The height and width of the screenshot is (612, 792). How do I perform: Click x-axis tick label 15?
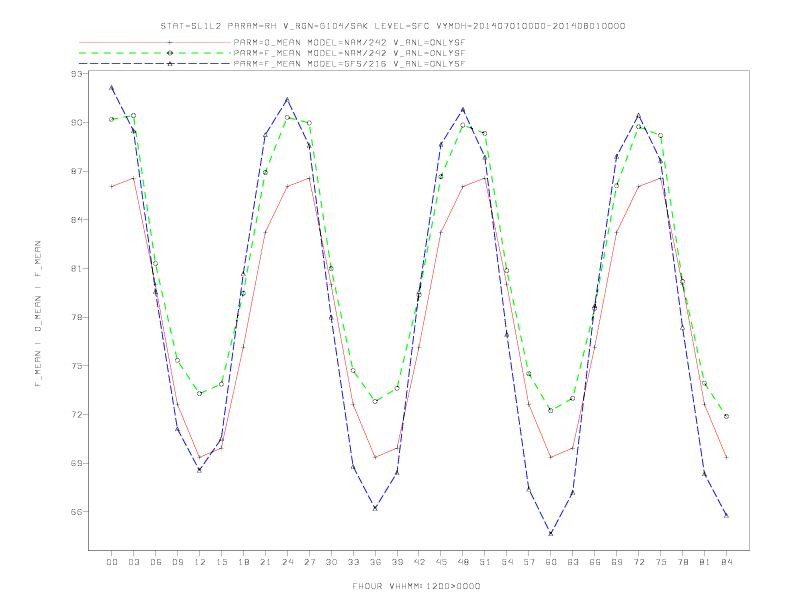(x=221, y=562)
